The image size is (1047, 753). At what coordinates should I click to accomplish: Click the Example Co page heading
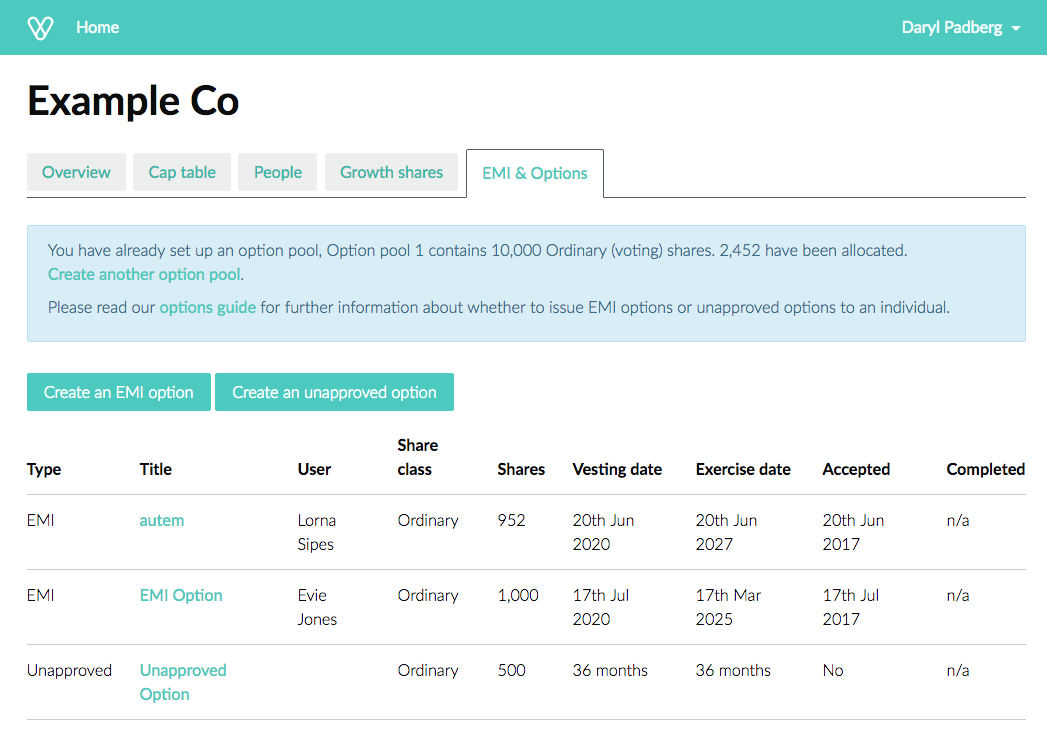click(x=133, y=102)
